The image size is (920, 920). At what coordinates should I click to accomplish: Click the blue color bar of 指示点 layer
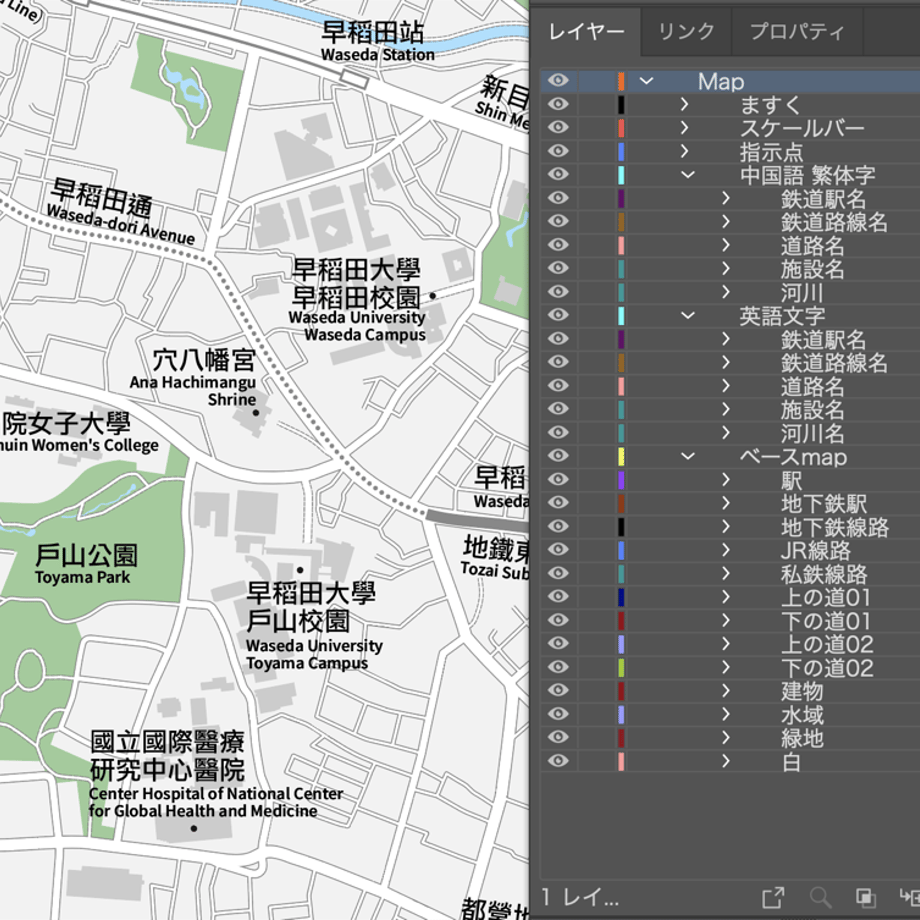(621, 151)
